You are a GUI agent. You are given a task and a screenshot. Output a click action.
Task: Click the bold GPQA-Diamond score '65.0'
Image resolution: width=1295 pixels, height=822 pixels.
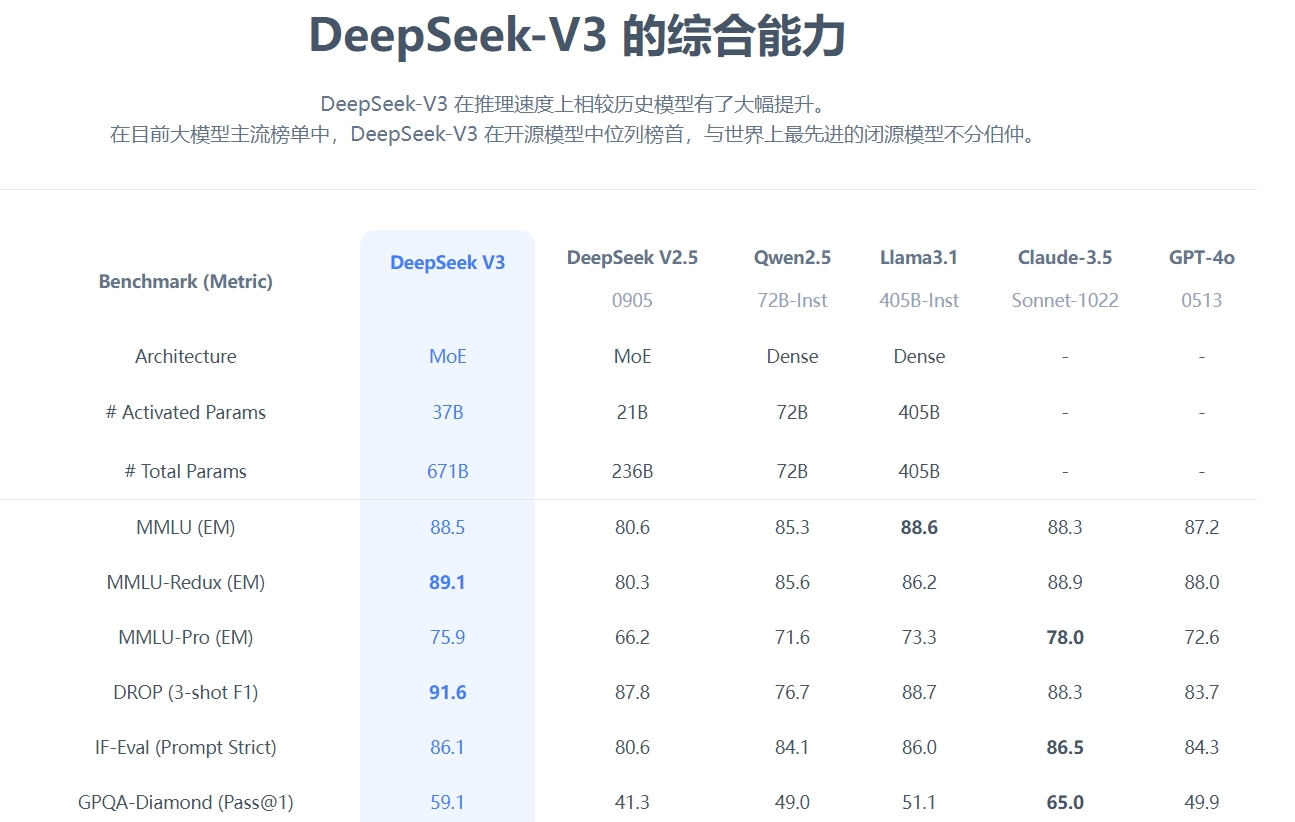point(1065,802)
